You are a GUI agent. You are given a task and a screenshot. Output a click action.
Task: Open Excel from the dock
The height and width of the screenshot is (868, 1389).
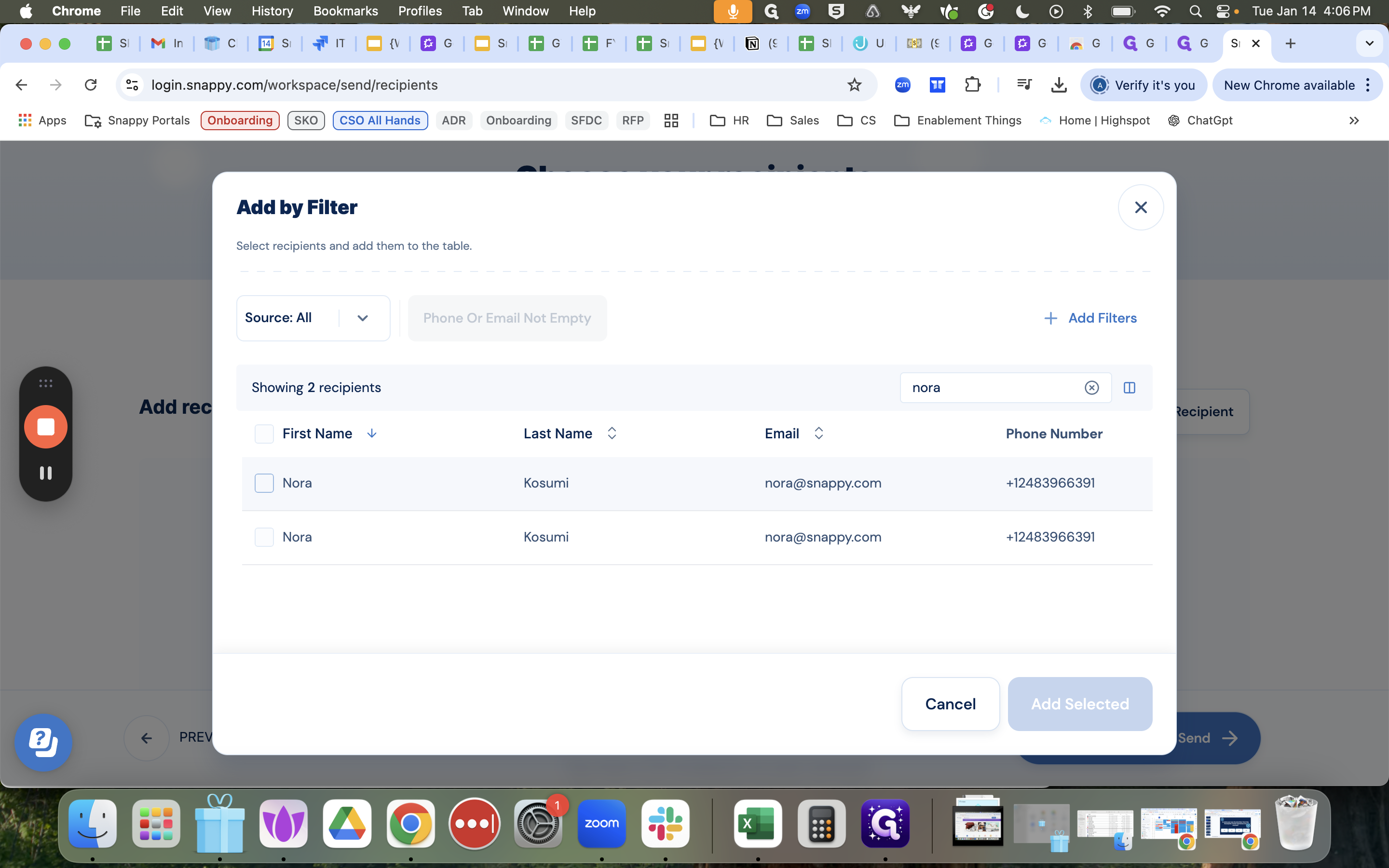coord(758,823)
